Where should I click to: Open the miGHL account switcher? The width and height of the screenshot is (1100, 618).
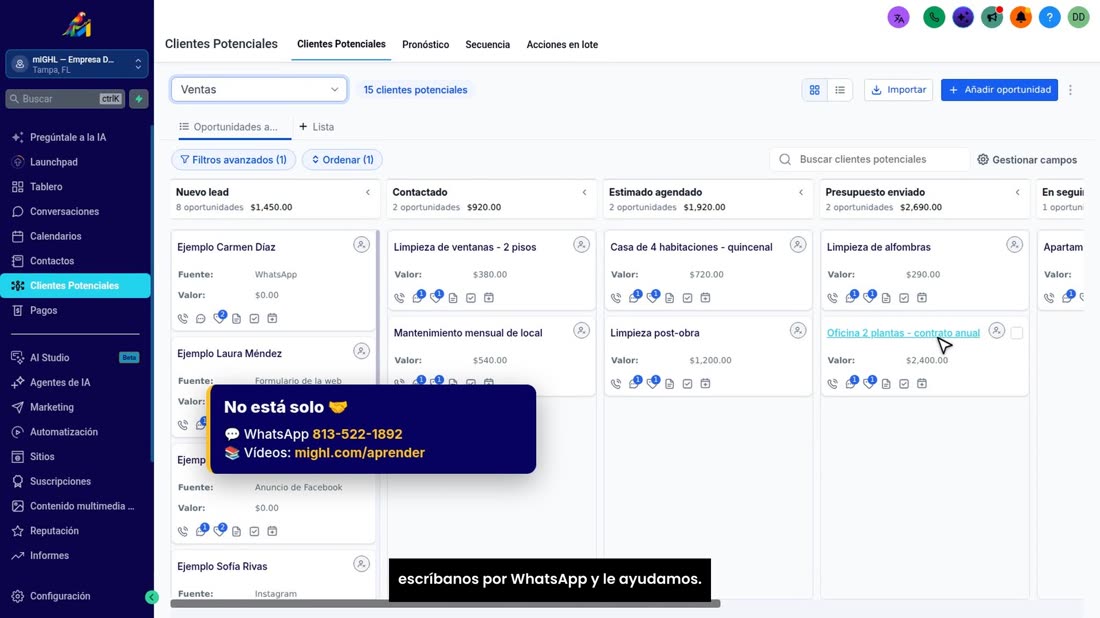pos(77,64)
